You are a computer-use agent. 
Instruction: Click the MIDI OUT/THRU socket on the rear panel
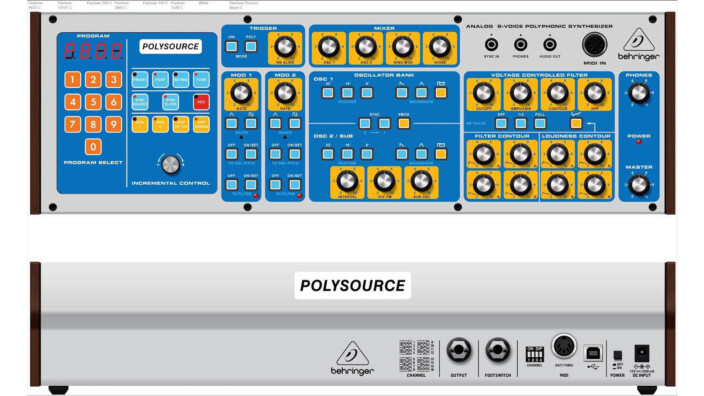(564, 346)
